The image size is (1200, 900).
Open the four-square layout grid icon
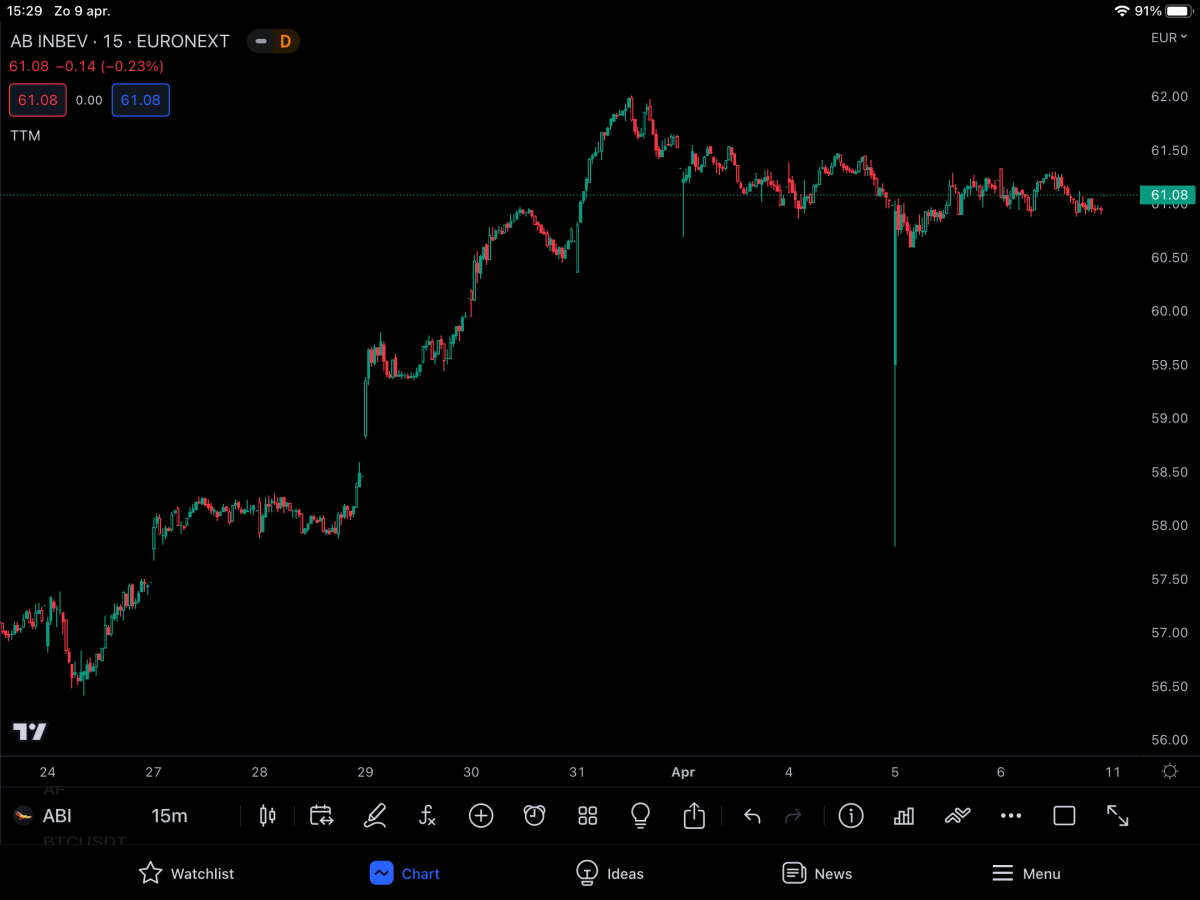point(588,816)
